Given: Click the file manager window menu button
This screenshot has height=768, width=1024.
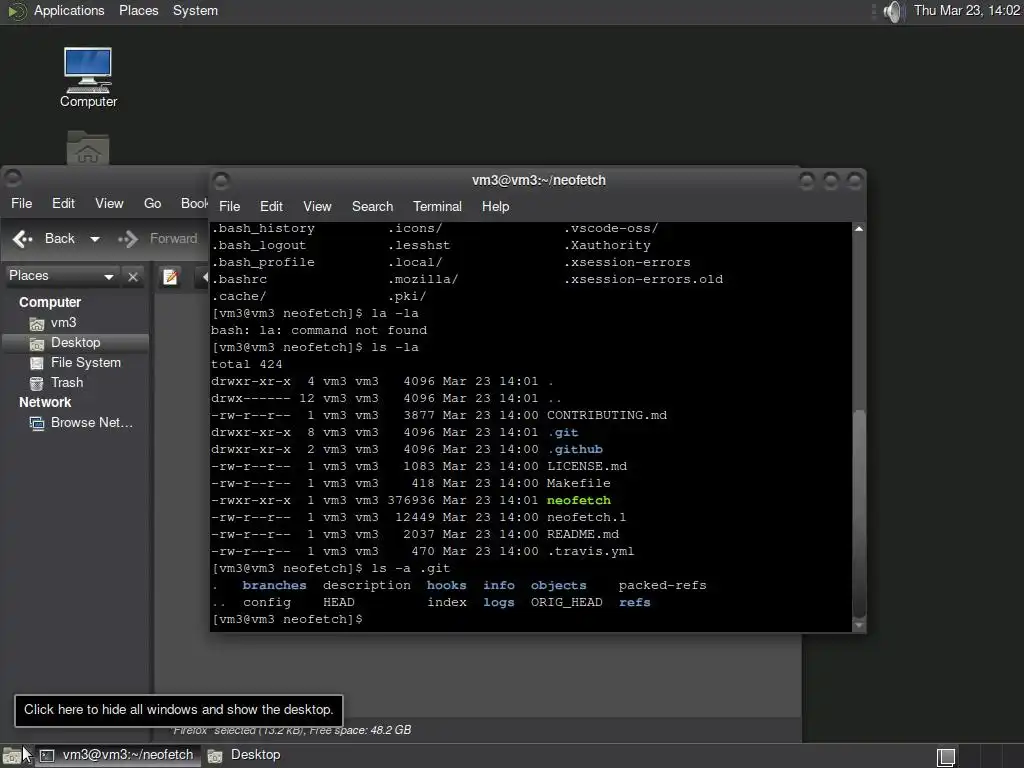Looking at the screenshot, I should click(x=13, y=177).
